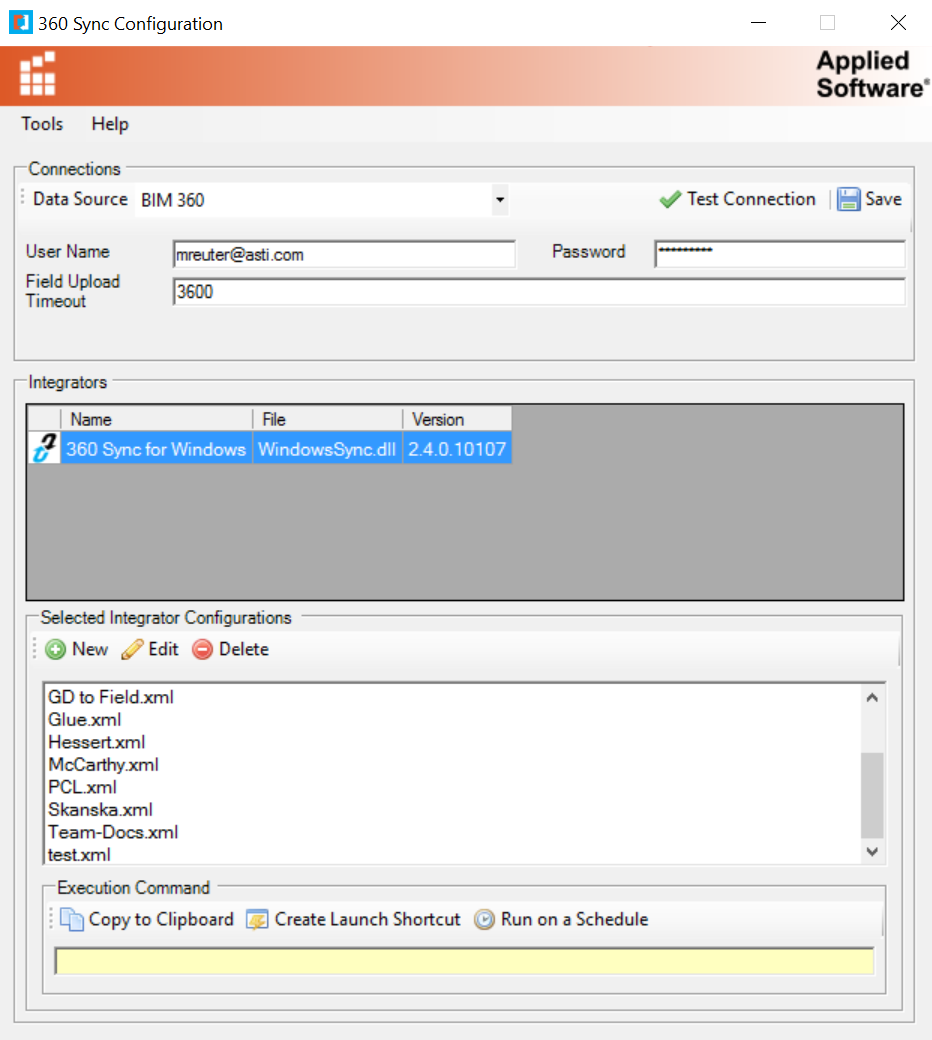Click the pencil Edit icon
The image size is (932, 1040).
(x=132, y=649)
